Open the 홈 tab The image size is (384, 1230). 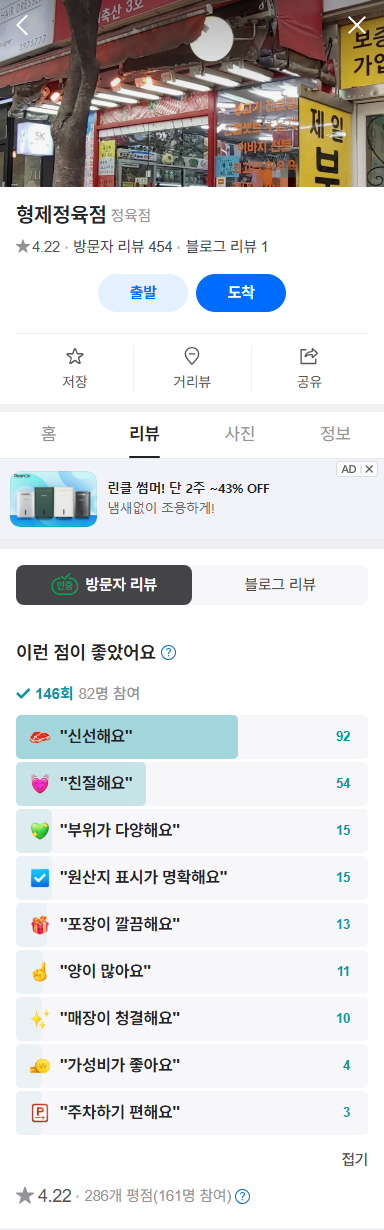(x=48, y=434)
